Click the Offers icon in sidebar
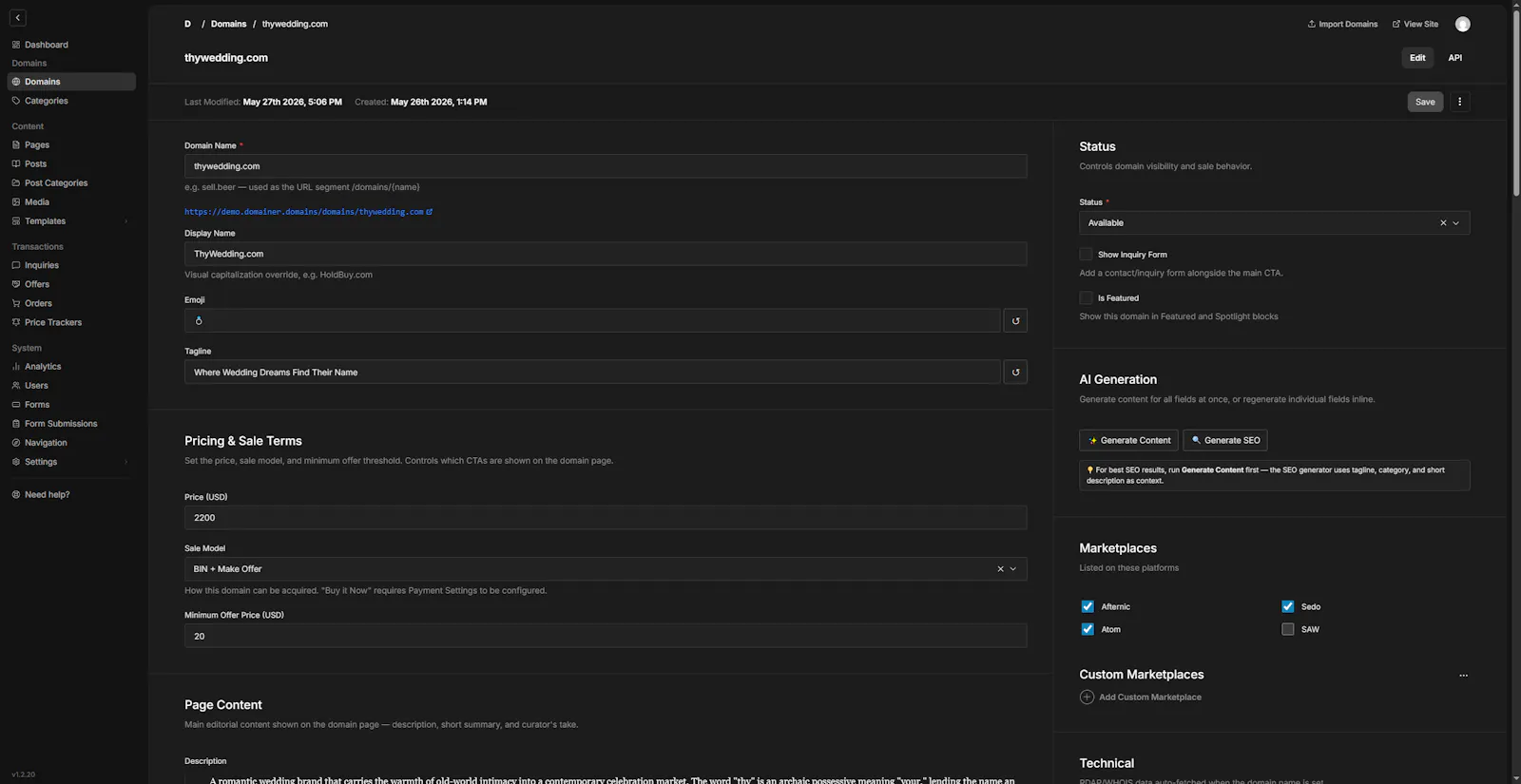1521x784 pixels. pos(16,284)
